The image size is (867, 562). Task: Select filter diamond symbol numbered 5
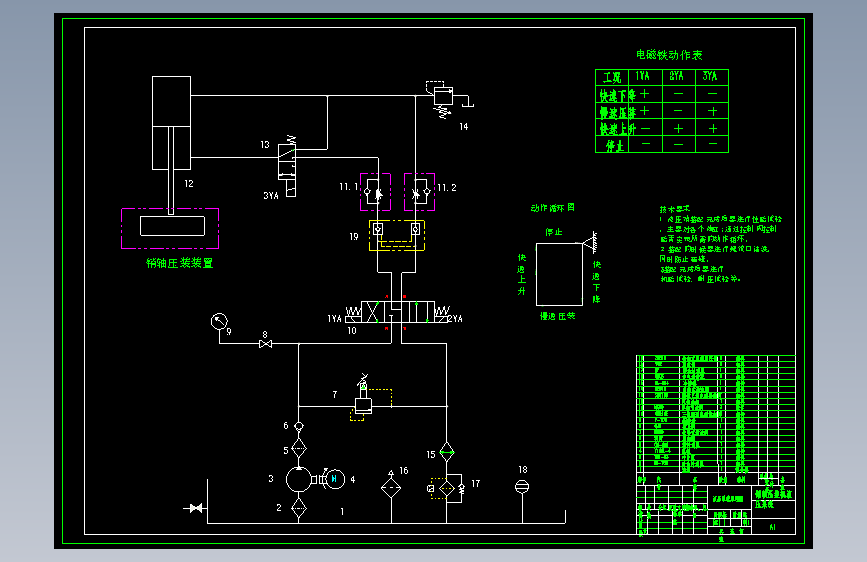[299, 448]
